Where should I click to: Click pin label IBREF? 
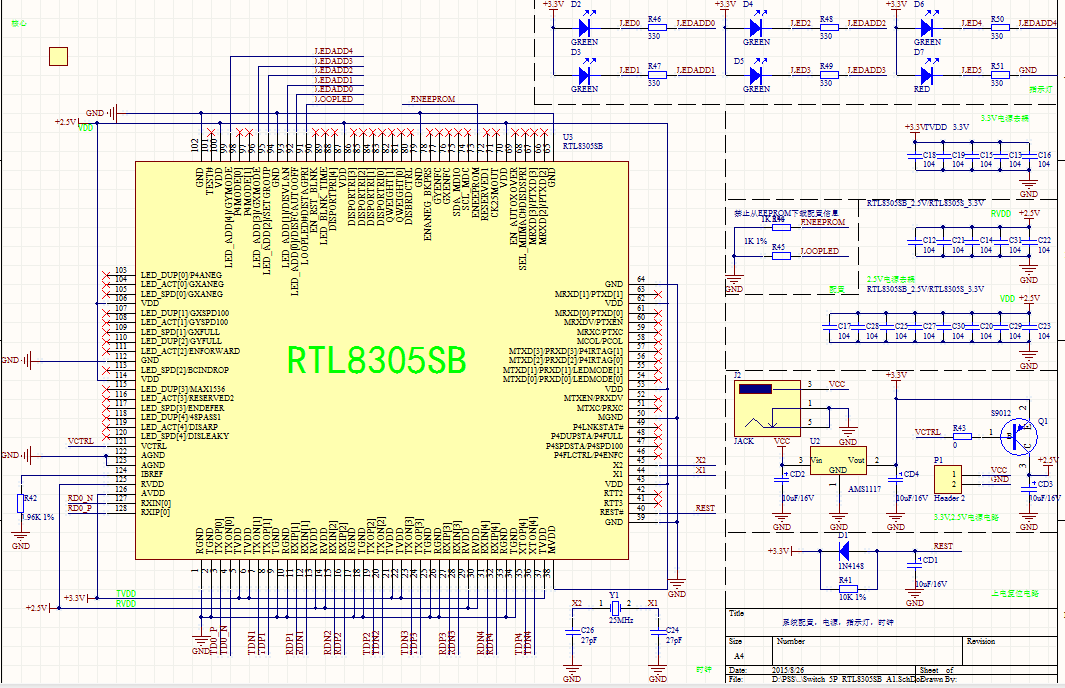click(152, 474)
